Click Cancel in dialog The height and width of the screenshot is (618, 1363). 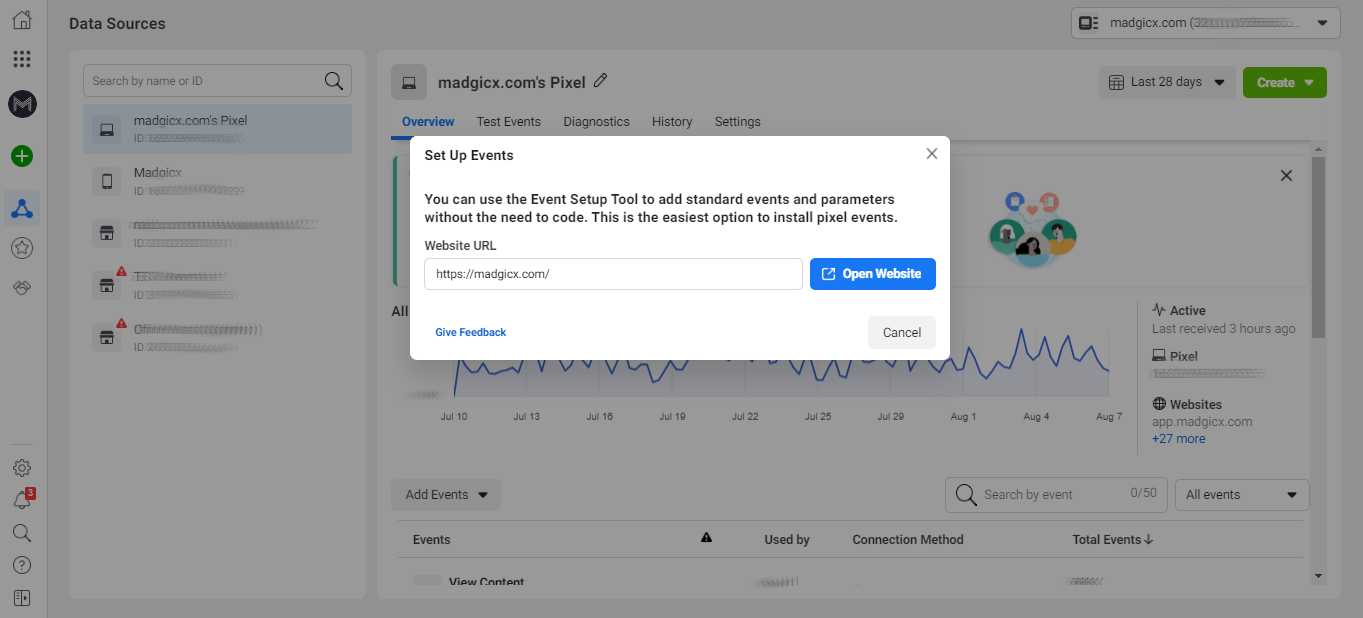pos(902,333)
